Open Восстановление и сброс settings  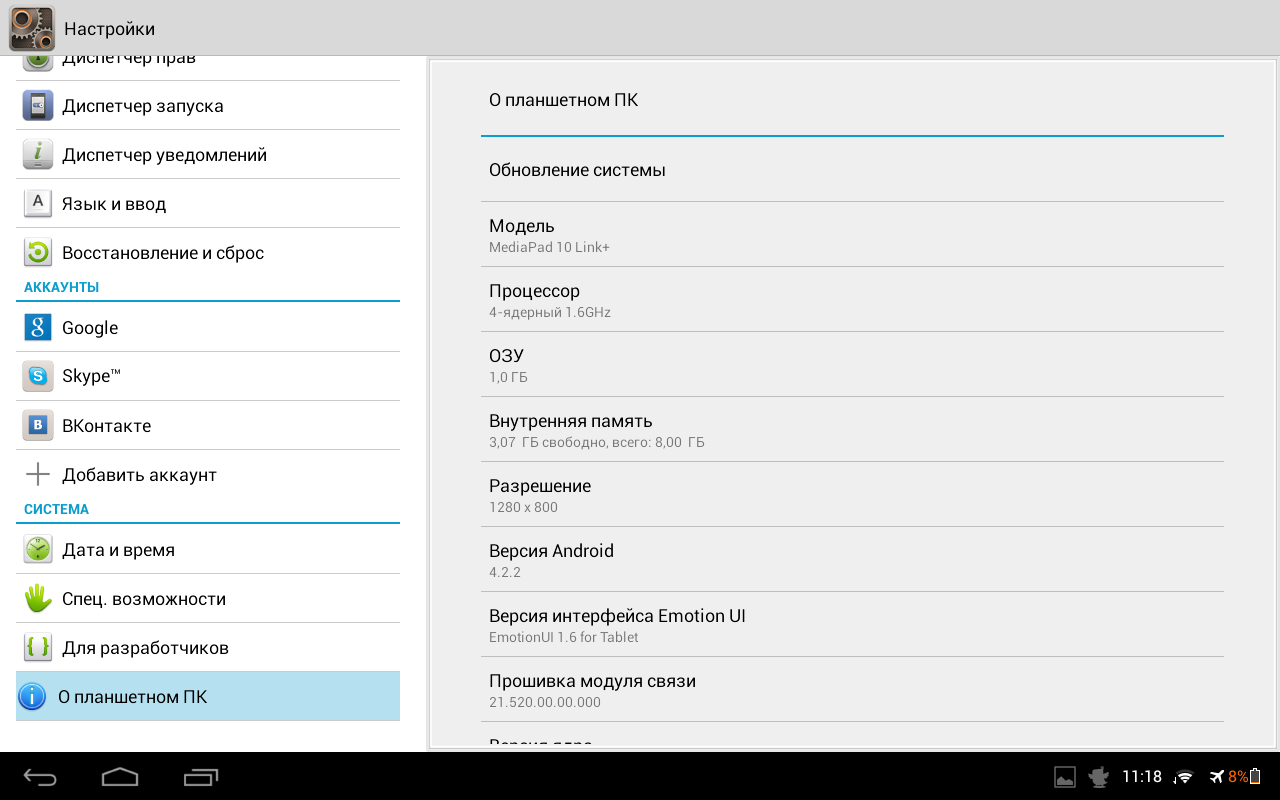208,252
